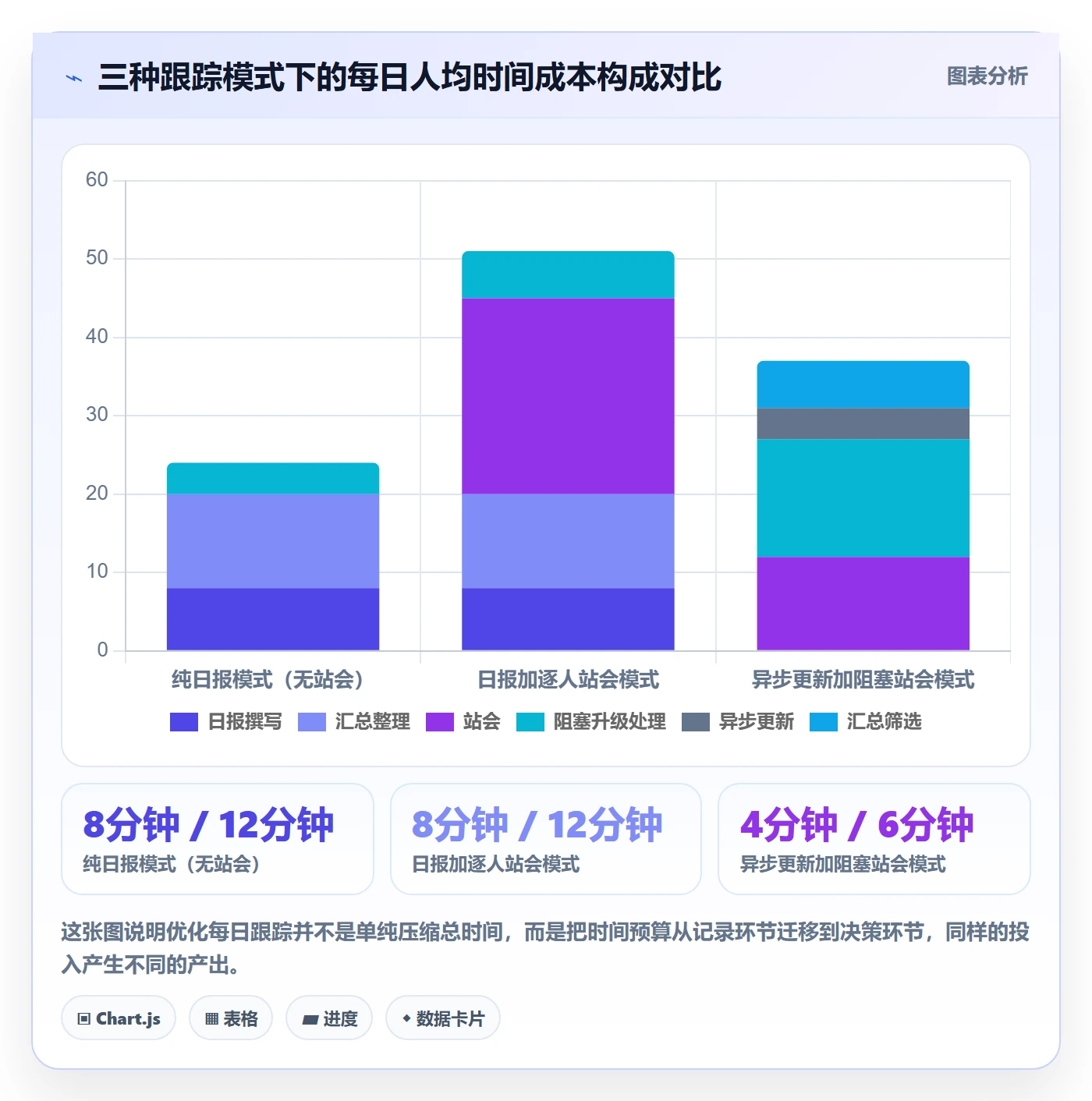The height and width of the screenshot is (1101, 1092).
Task: Click the teal 阻塞升级处理 segment in 异步更新加阻塞站会模式 bar
Action: pyautogui.click(x=863, y=498)
